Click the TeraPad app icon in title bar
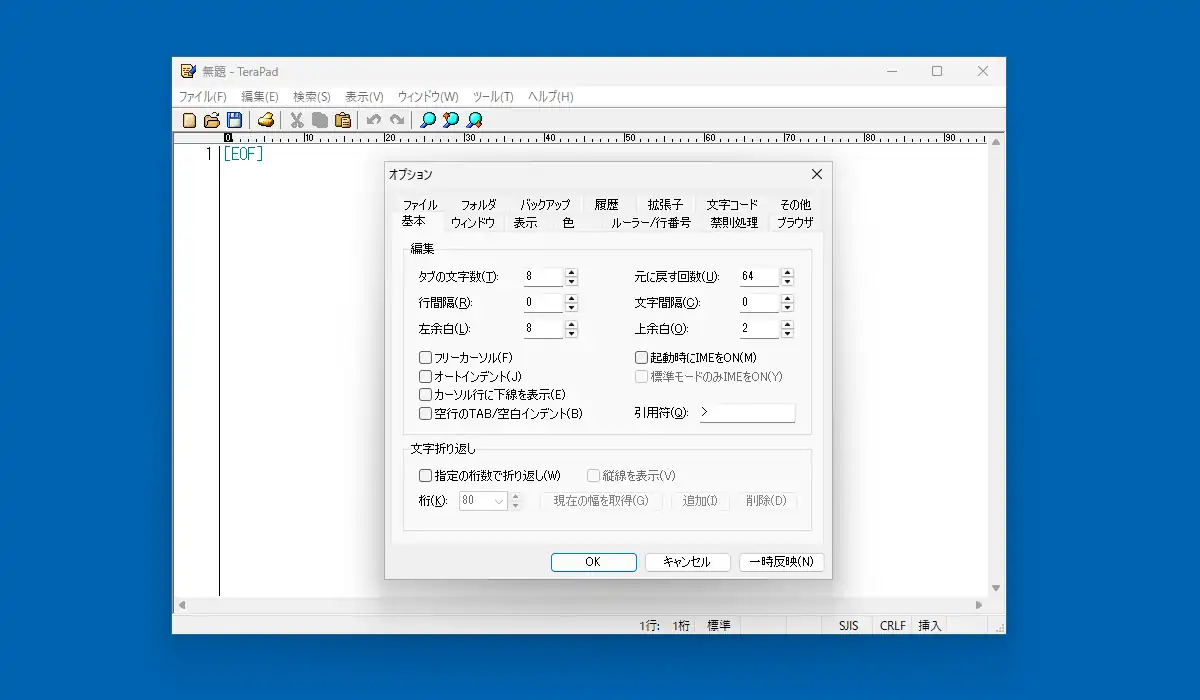The height and width of the screenshot is (700, 1200). [x=188, y=71]
